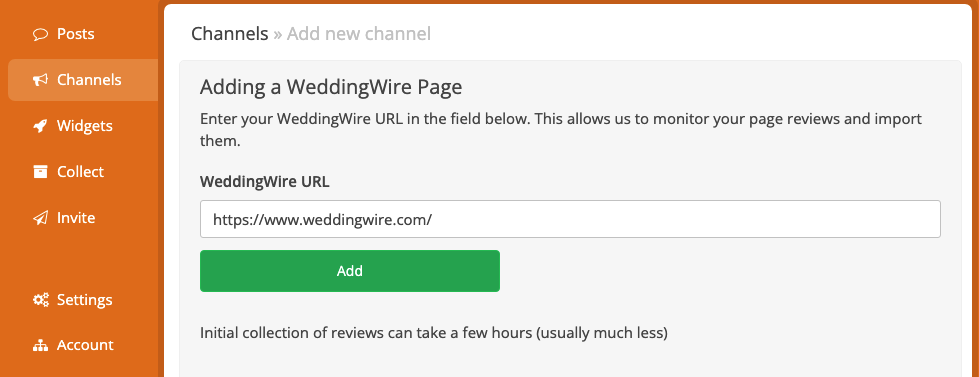Open Posts in the sidebar
The image size is (979, 377).
(76, 34)
